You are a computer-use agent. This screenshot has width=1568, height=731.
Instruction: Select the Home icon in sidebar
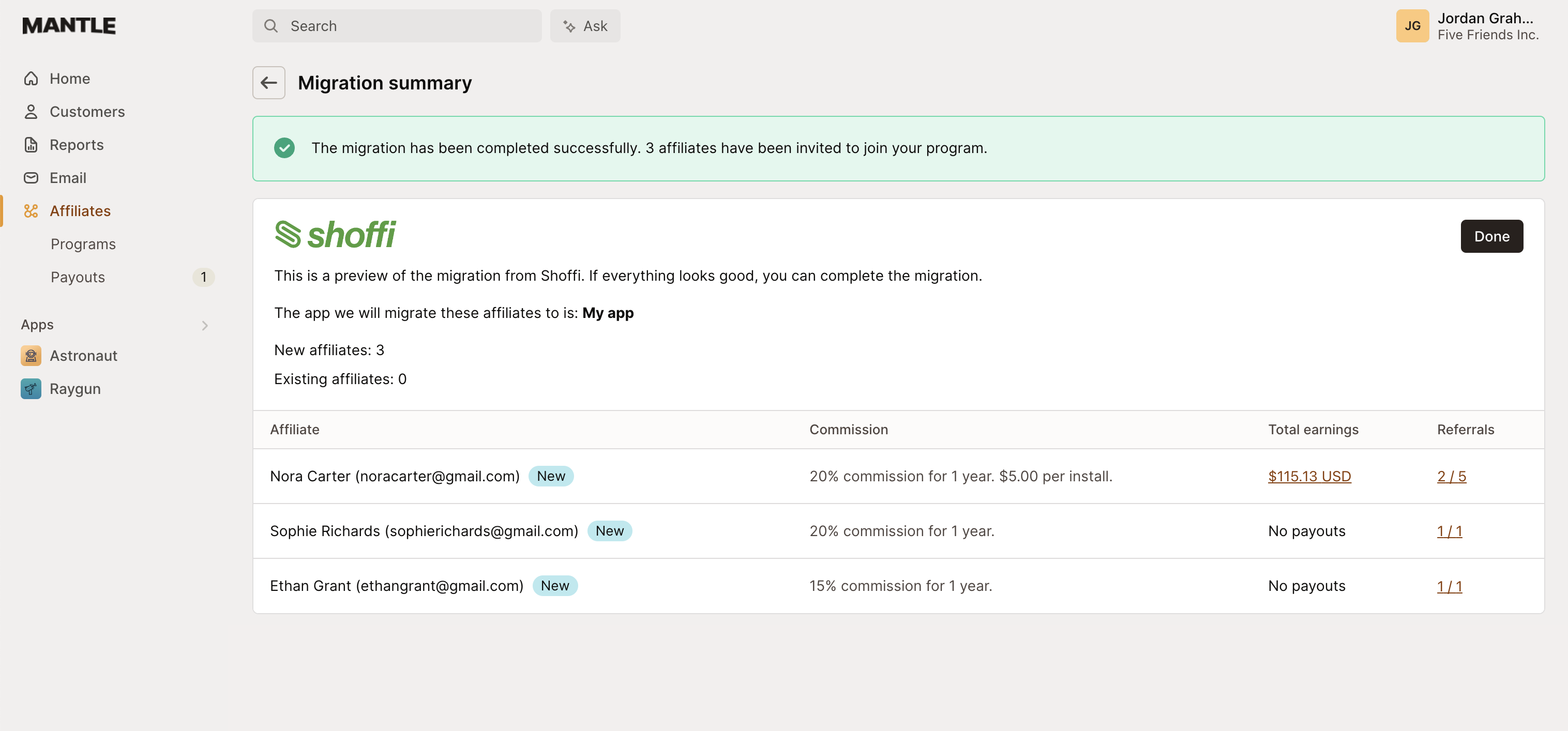[31, 78]
